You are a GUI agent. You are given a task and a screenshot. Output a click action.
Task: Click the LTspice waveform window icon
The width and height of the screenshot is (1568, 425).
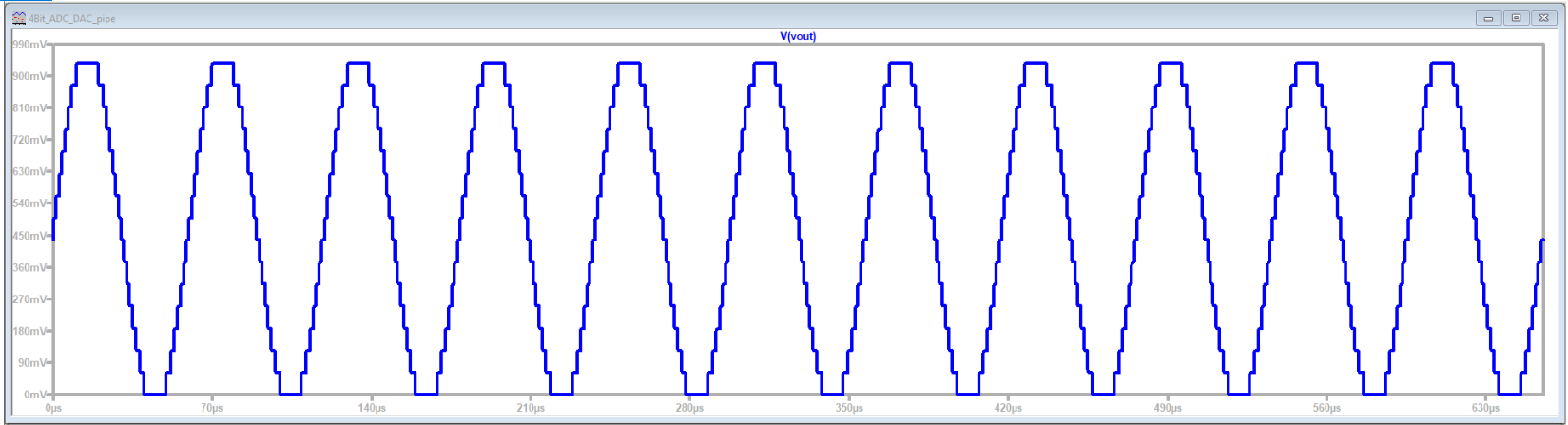click(x=18, y=18)
